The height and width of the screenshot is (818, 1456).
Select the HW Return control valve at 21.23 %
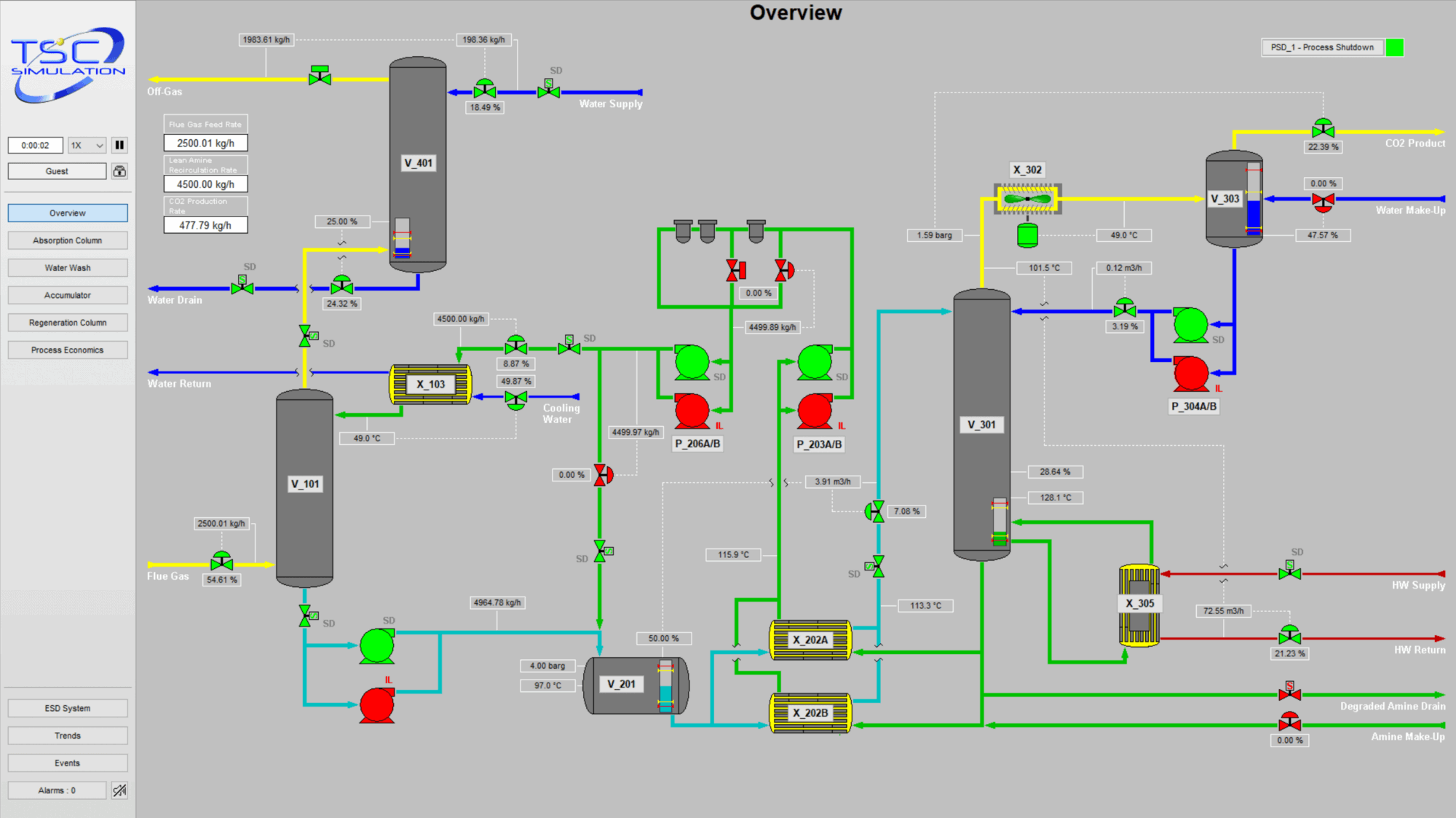pyautogui.click(x=1289, y=635)
